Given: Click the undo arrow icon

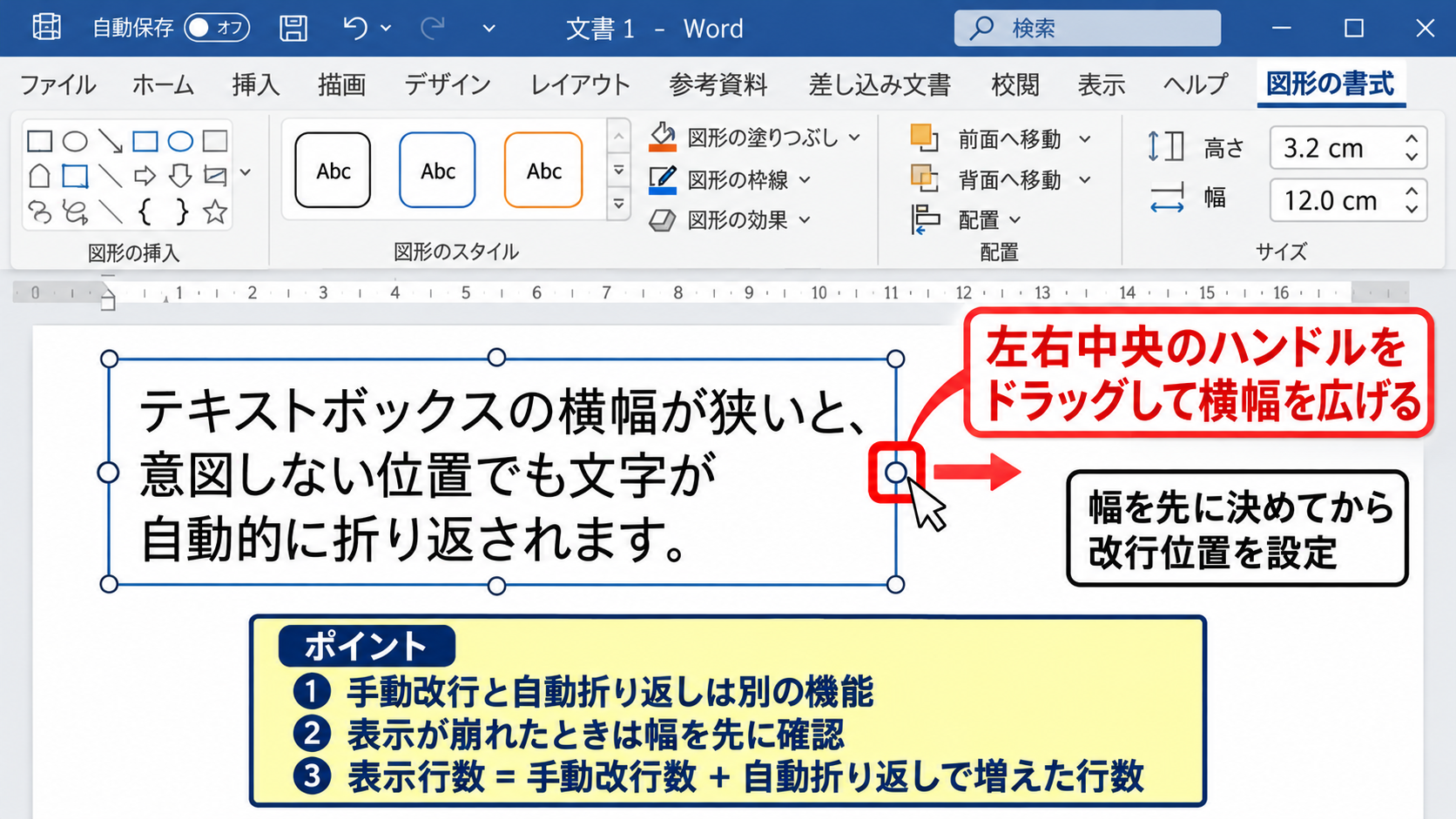Looking at the screenshot, I should (355, 28).
